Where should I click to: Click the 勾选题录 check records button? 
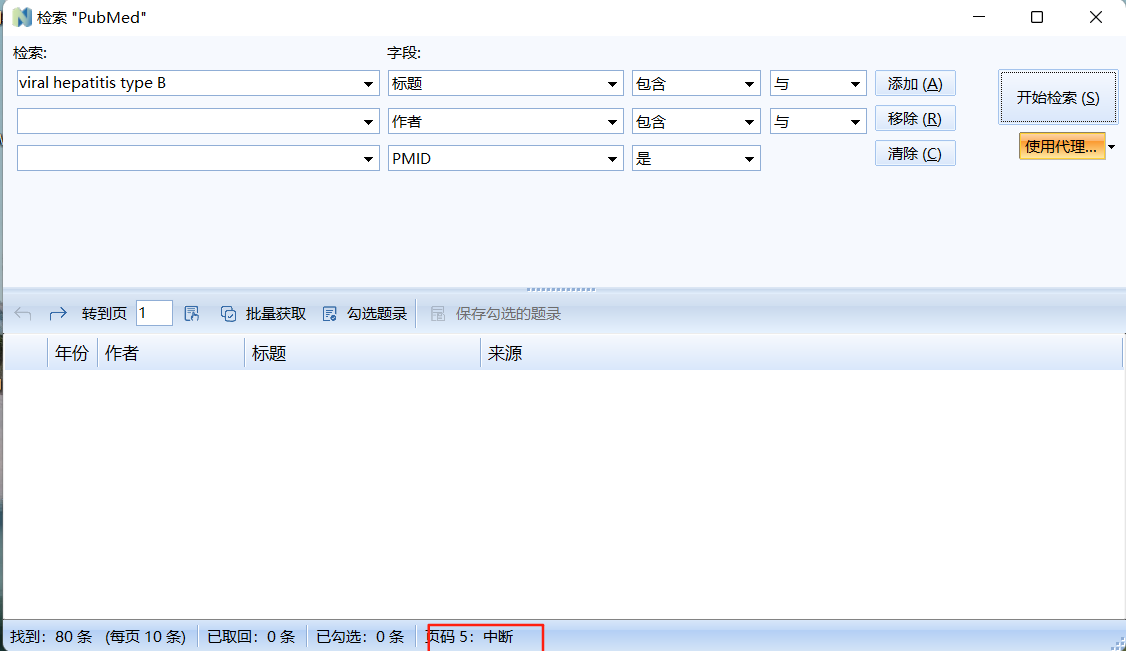pyautogui.click(x=365, y=314)
